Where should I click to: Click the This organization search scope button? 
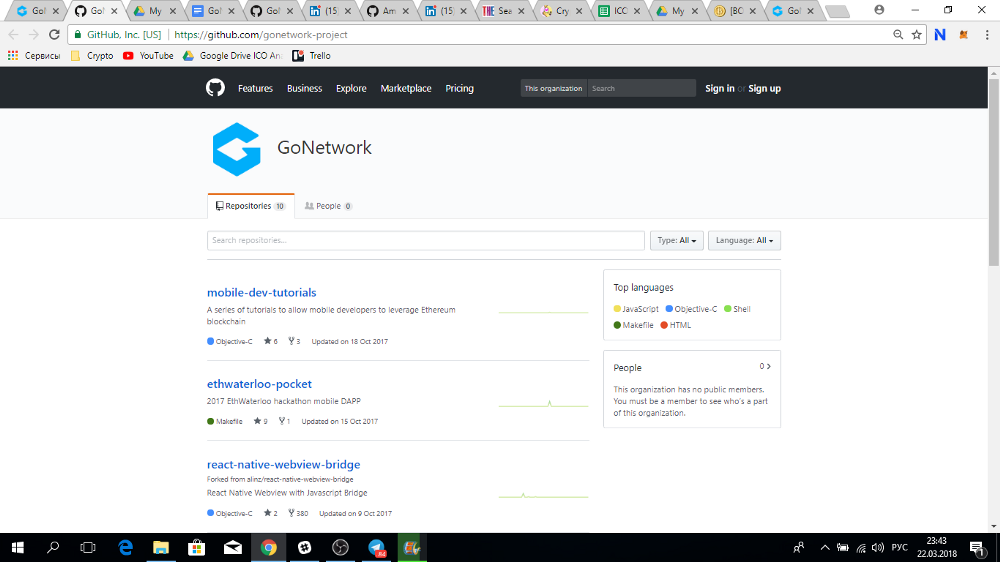[553, 88]
